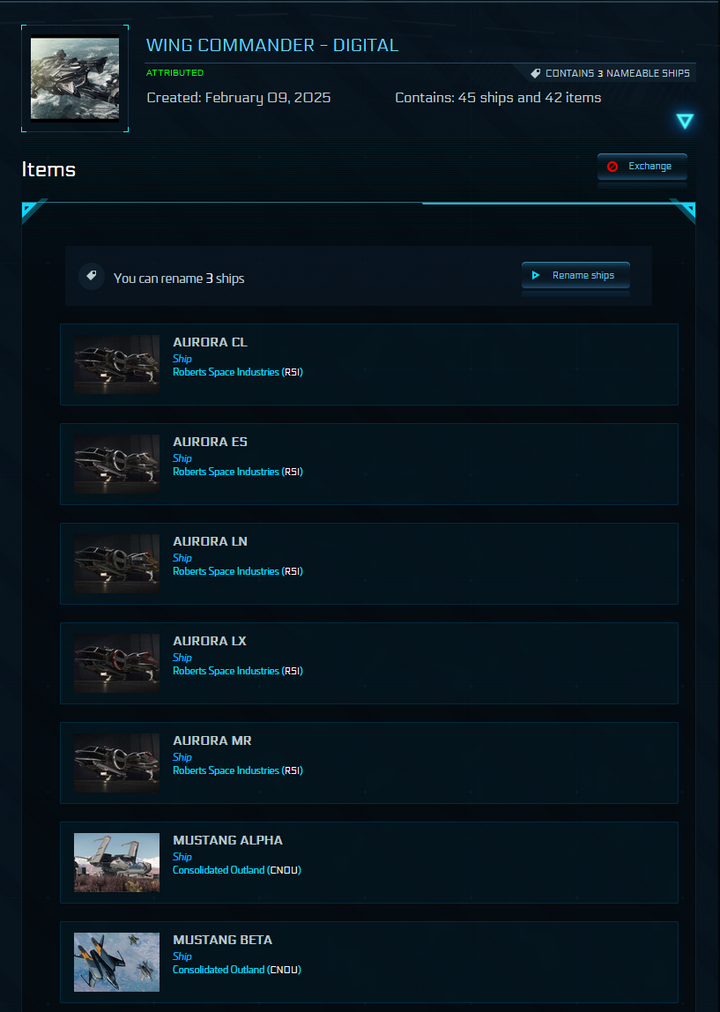Click the CONTAINS 3 NAMEABLE SHIPS label
This screenshot has height=1012, width=720.
tap(617, 74)
